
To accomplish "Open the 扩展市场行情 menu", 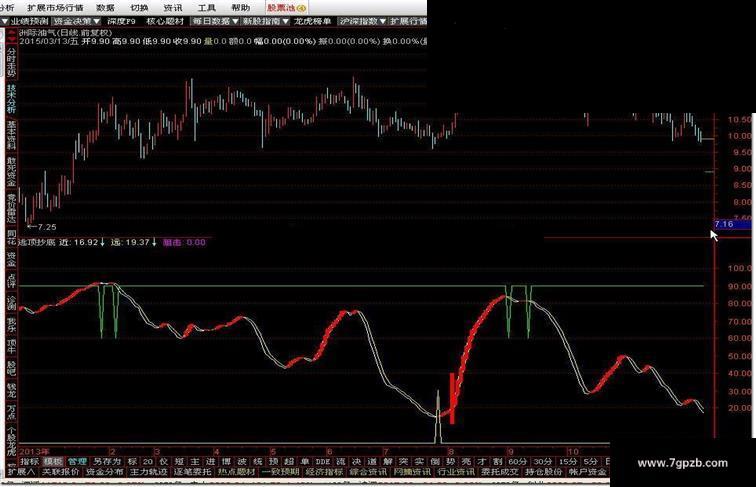I will click(x=55, y=8).
